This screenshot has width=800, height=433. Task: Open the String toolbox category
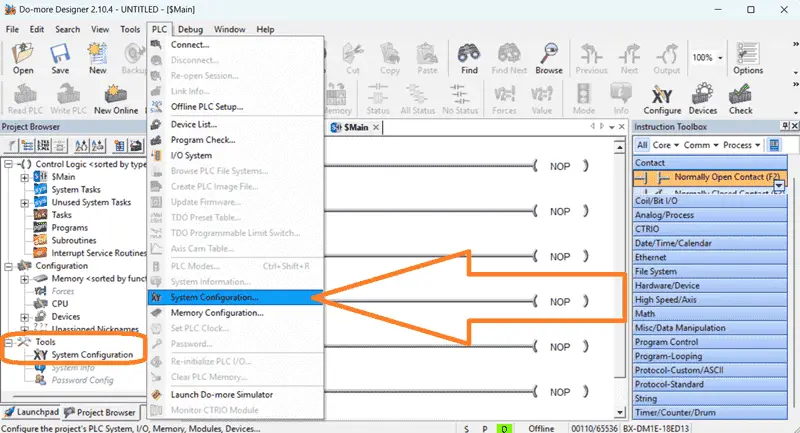[x=710, y=398]
